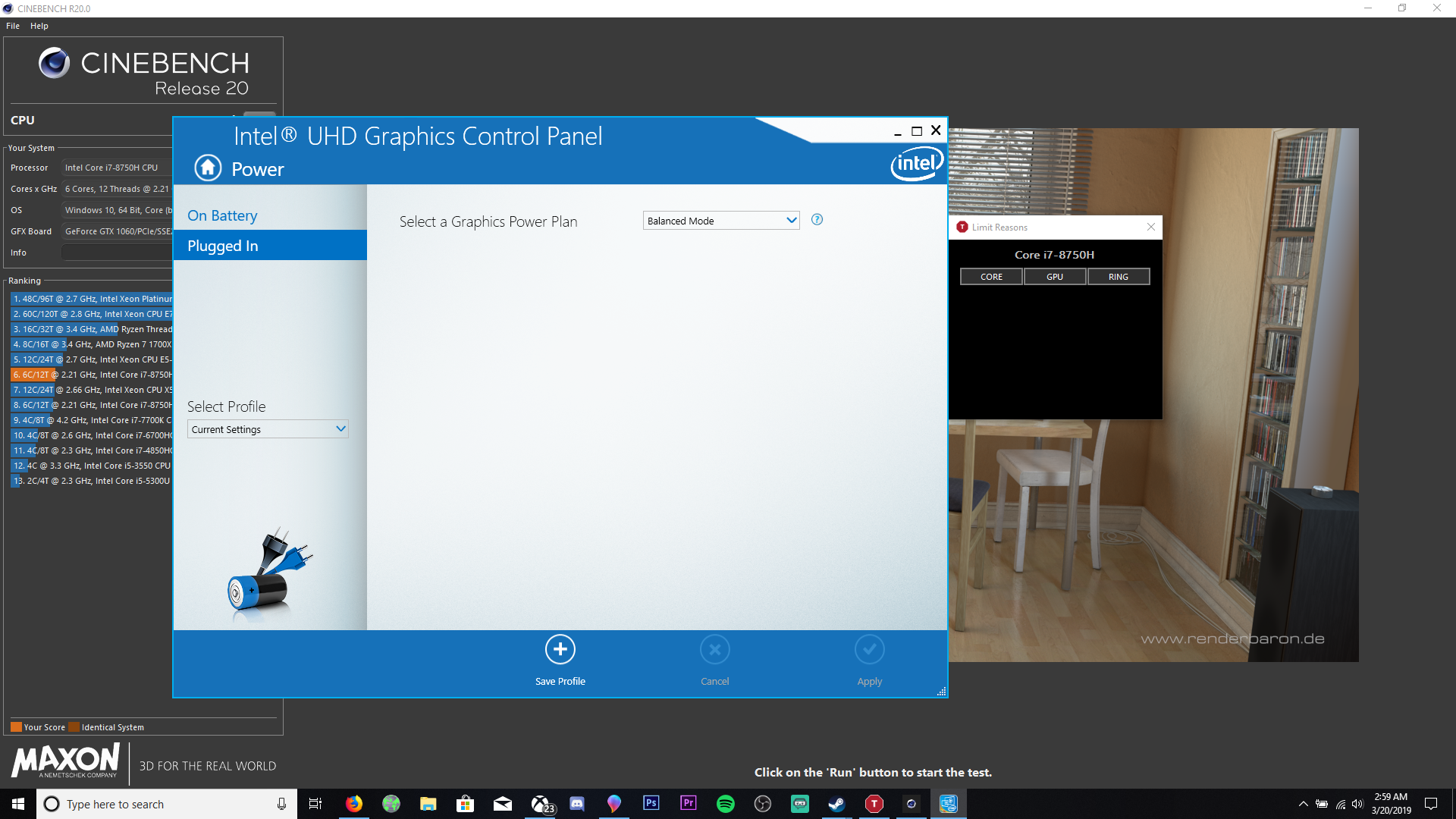Open Steam from the taskbar
Screen dimensions: 1456x819
(837, 804)
